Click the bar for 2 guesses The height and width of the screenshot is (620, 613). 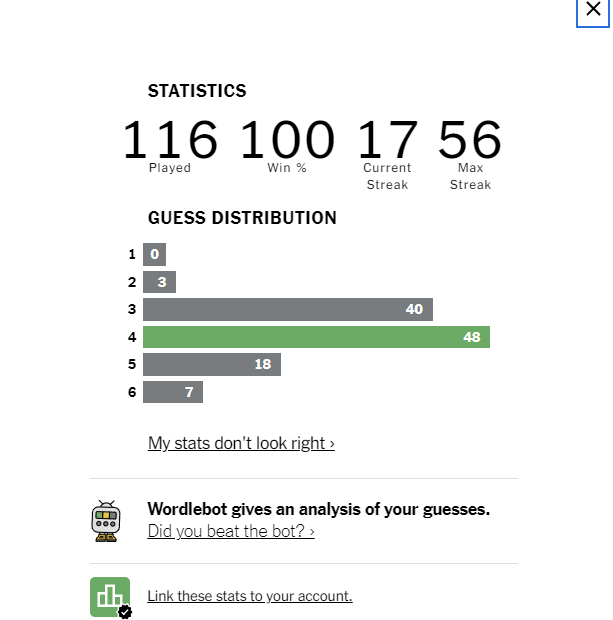(x=159, y=282)
